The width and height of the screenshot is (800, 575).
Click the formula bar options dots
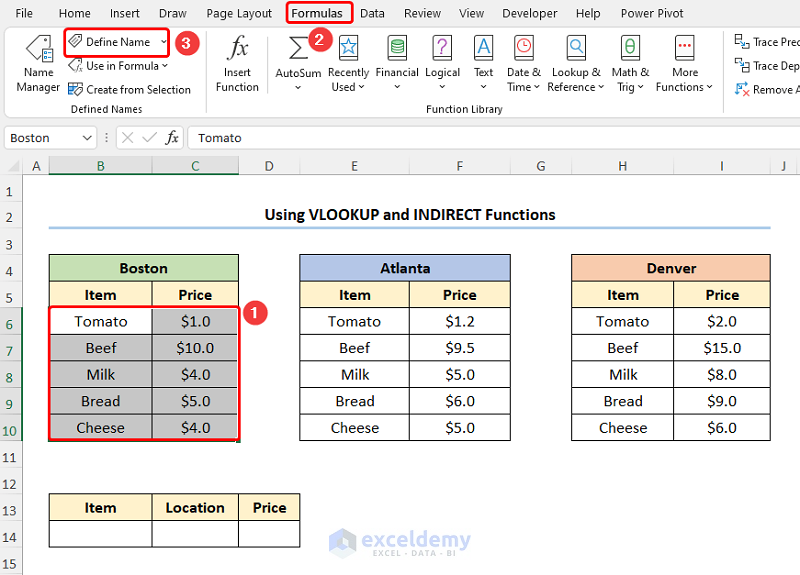pyautogui.click(x=106, y=138)
